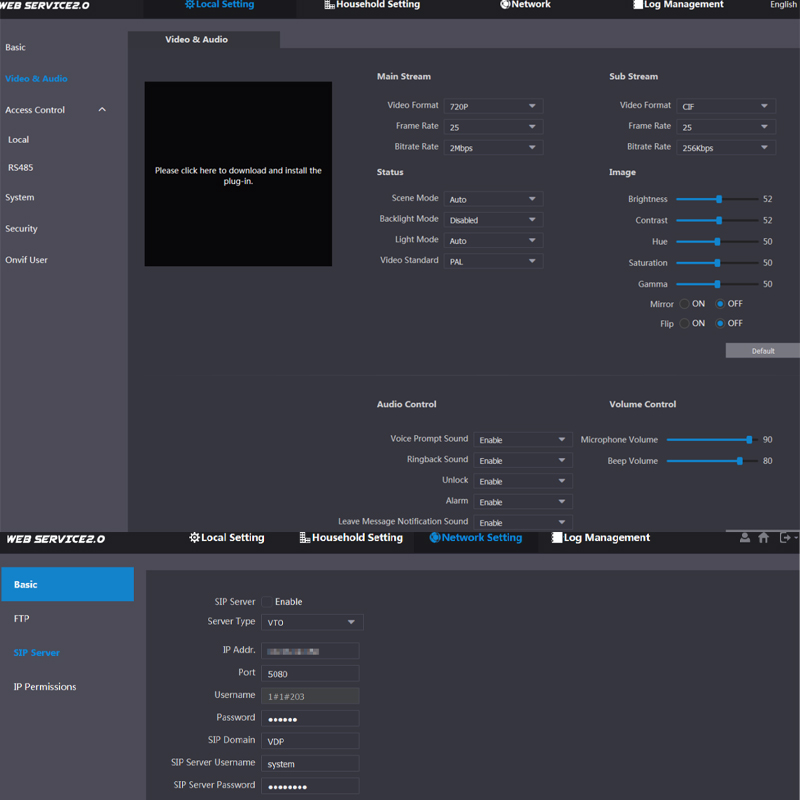Select Video & Audio in the sidebar
Screen dimensions: 800x800
[x=36, y=79]
